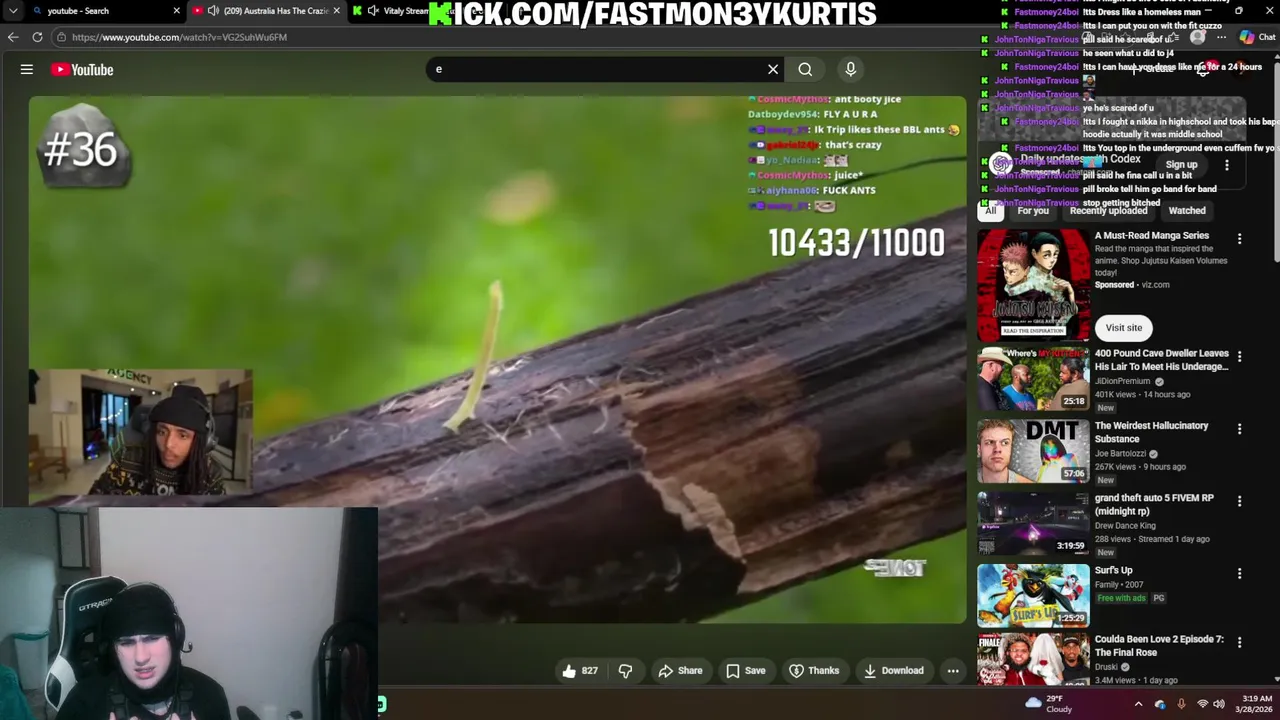Go to the YouTube home logo
1280x720 pixels.
click(x=82, y=69)
